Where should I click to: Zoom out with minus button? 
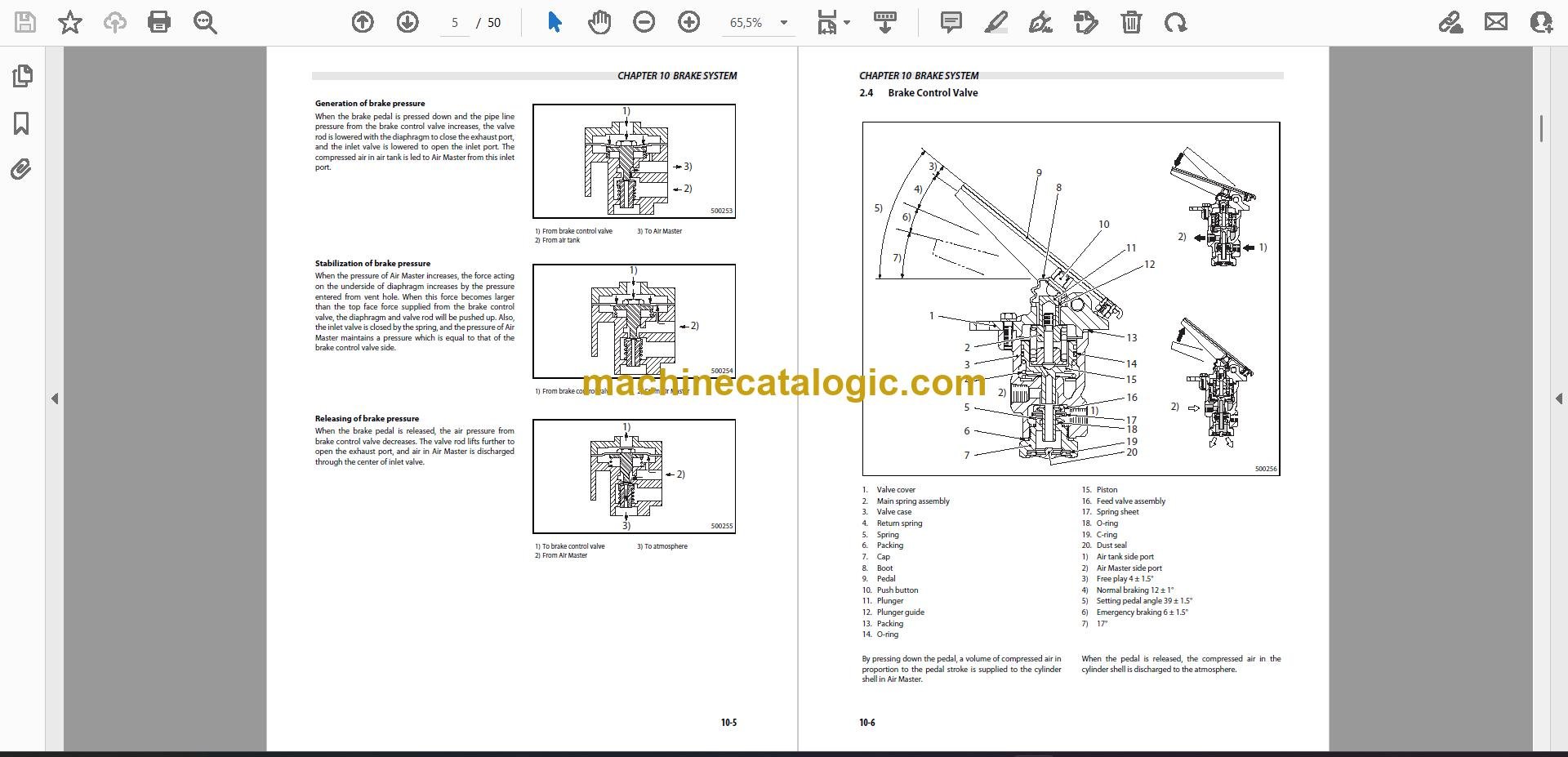pos(644,22)
